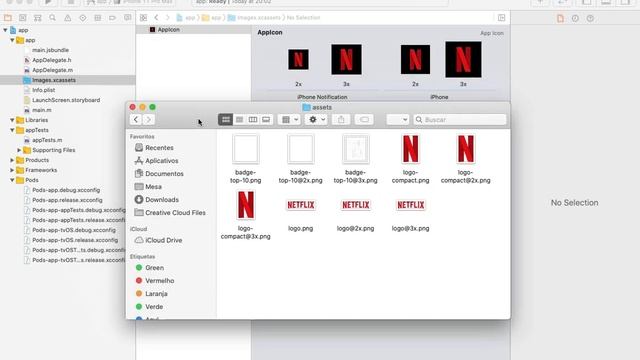
Task: Open the issue navigator warning icon in Xcode
Action: [68, 18]
